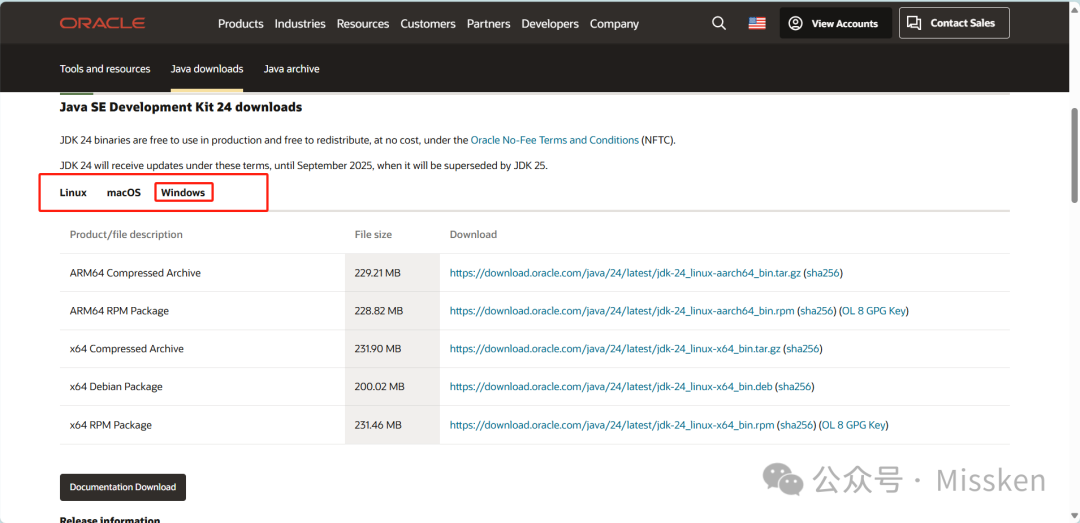Click the page vertical scrollbar thumb
Screen dimensions: 1080x523
coord(1074,155)
